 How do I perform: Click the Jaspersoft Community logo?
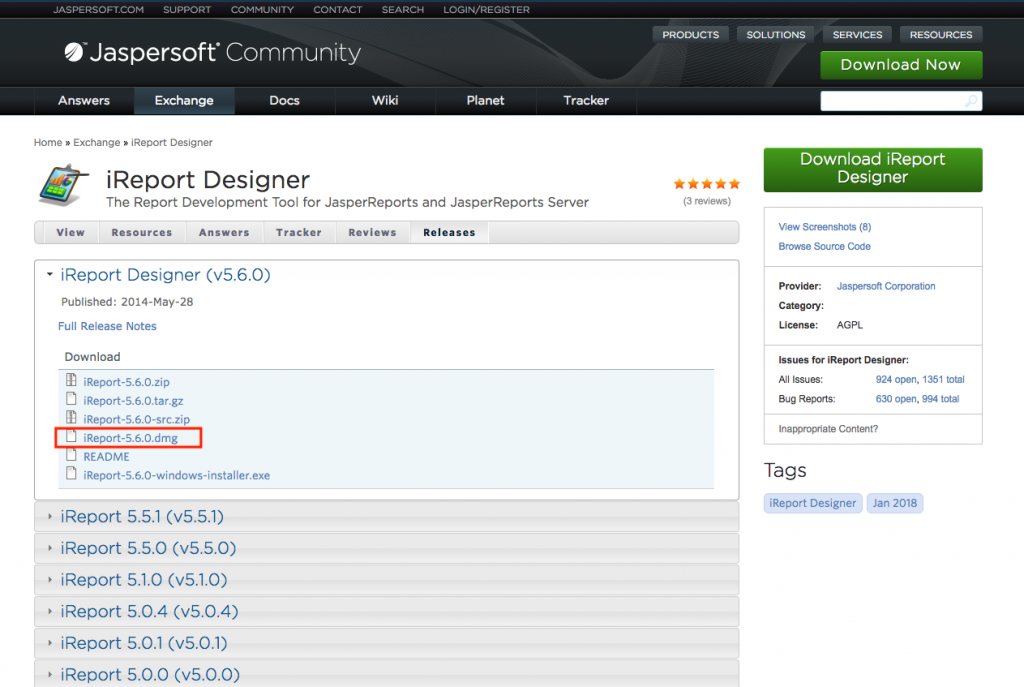pos(212,52)
